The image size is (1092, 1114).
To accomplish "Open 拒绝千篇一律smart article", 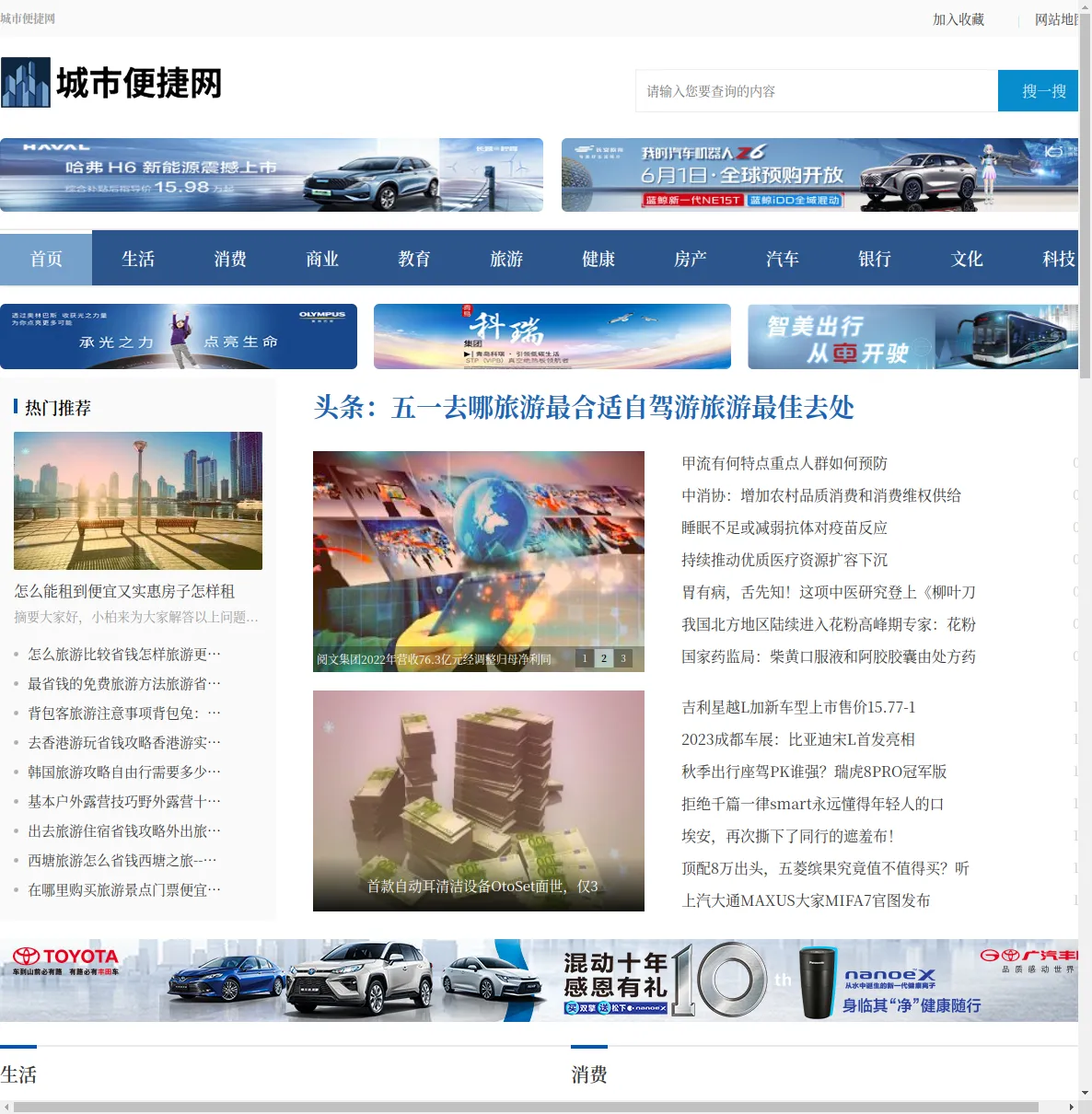I will click(812, 804).
